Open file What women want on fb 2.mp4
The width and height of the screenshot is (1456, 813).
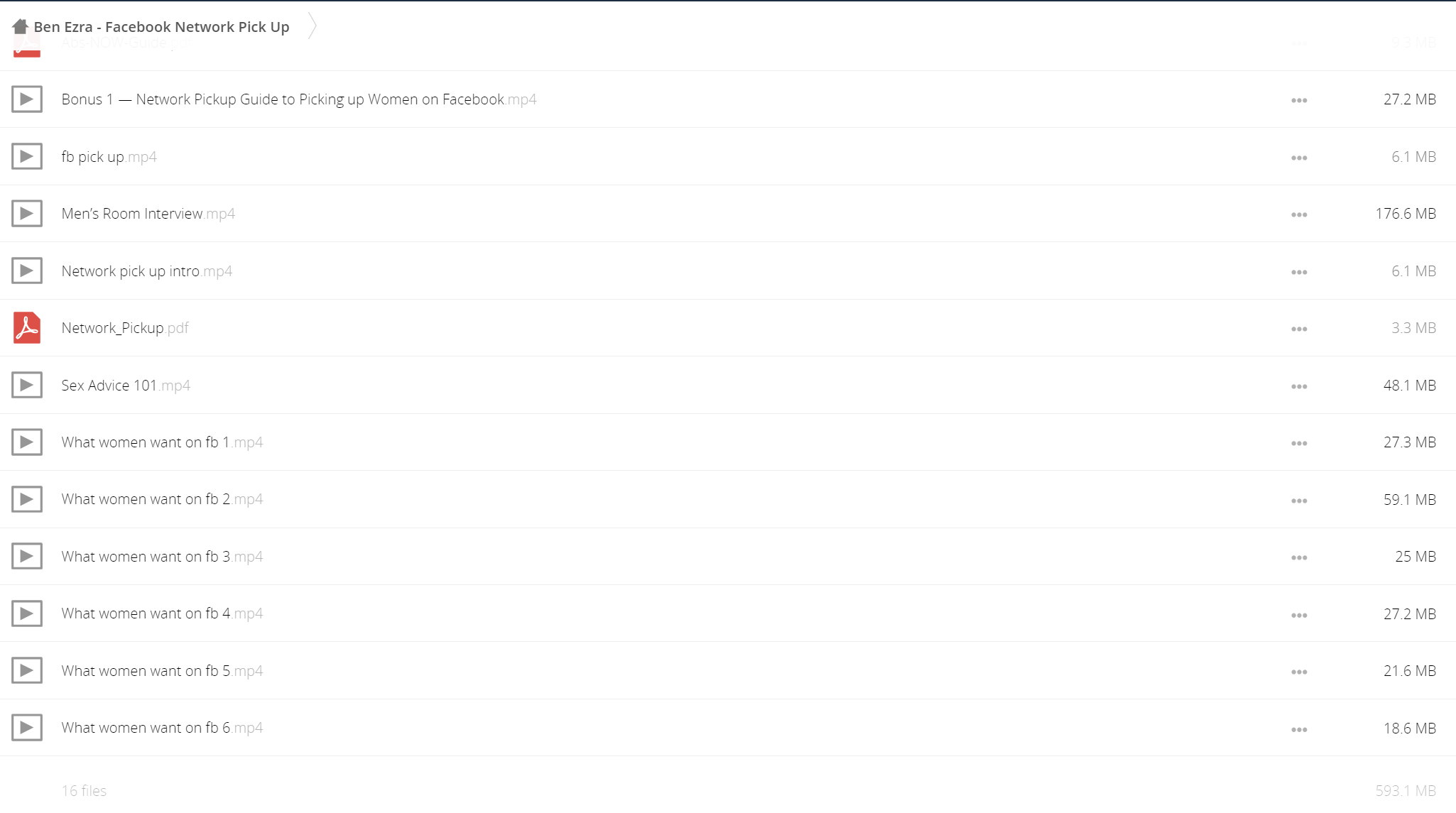[162, 499]
